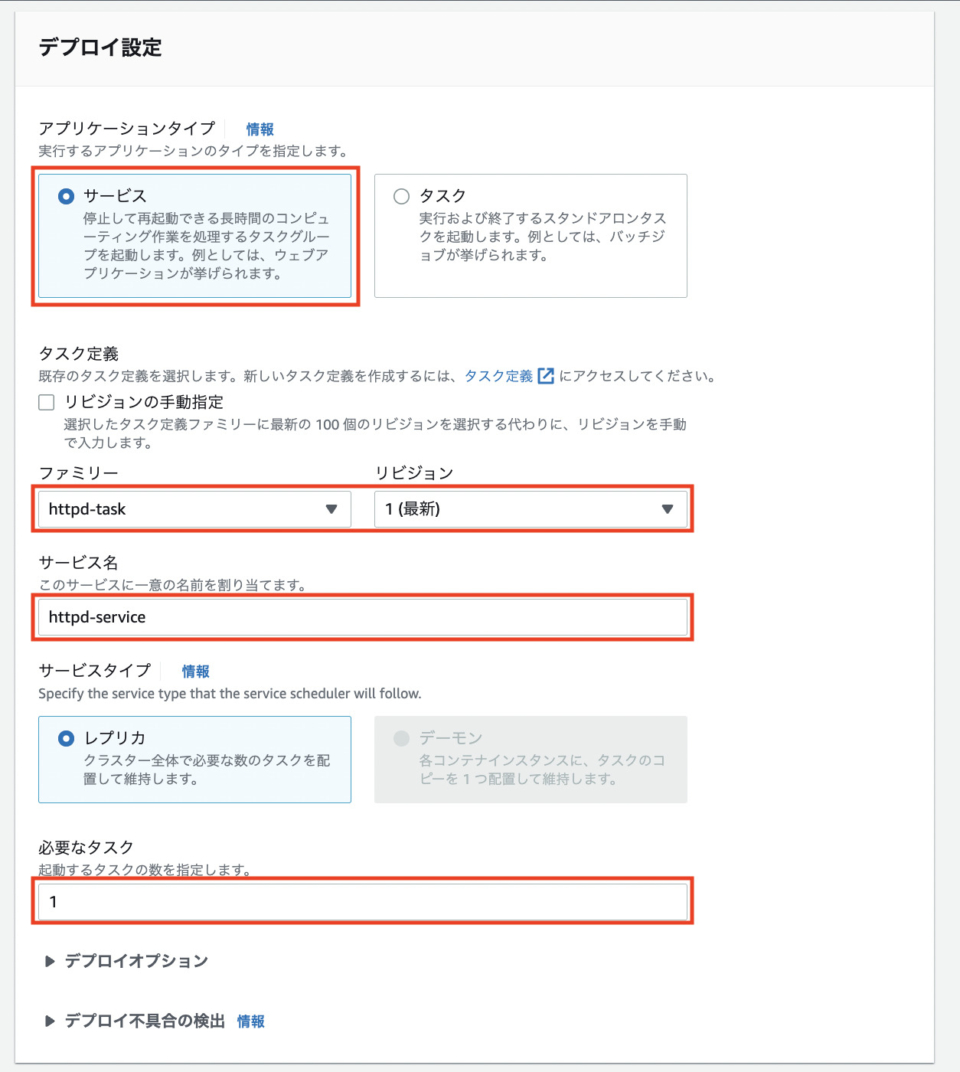Click the サービス名 input field
Viewport: 960px width, 1072px height.
[x=366, y=617]
